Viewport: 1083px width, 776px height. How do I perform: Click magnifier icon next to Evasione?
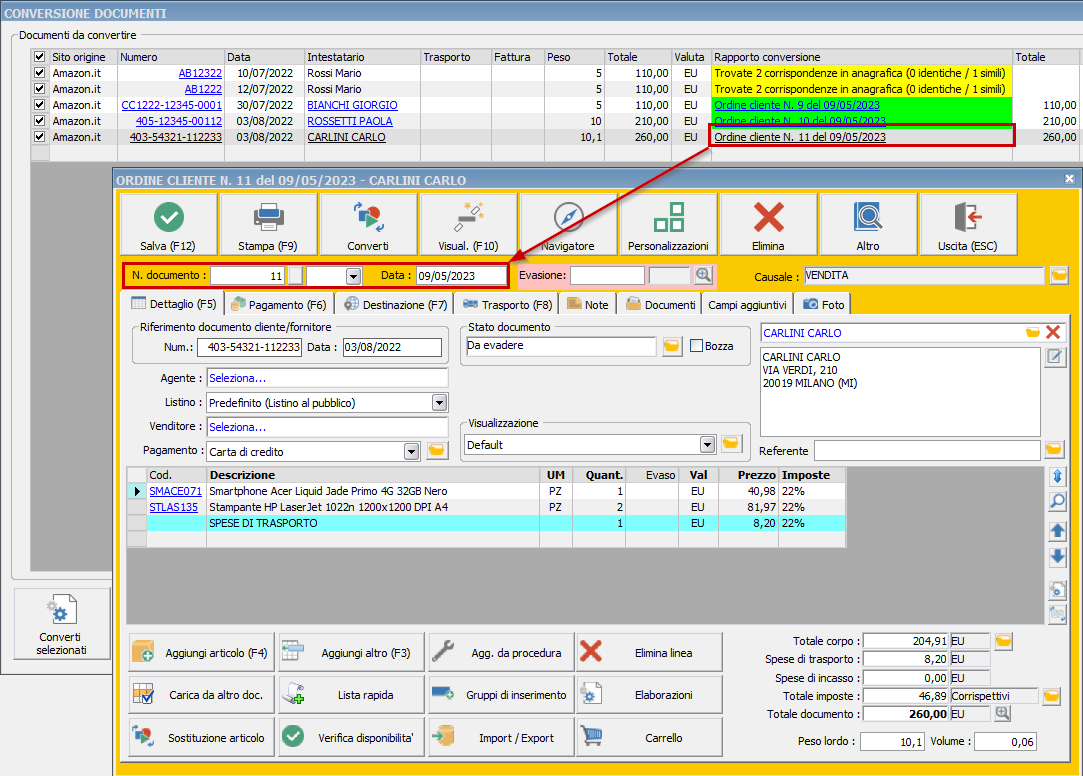point(704,275)
